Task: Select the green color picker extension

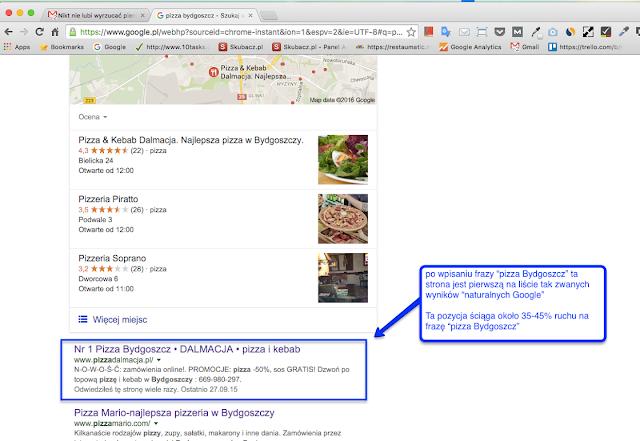Action: pos(536,32)
